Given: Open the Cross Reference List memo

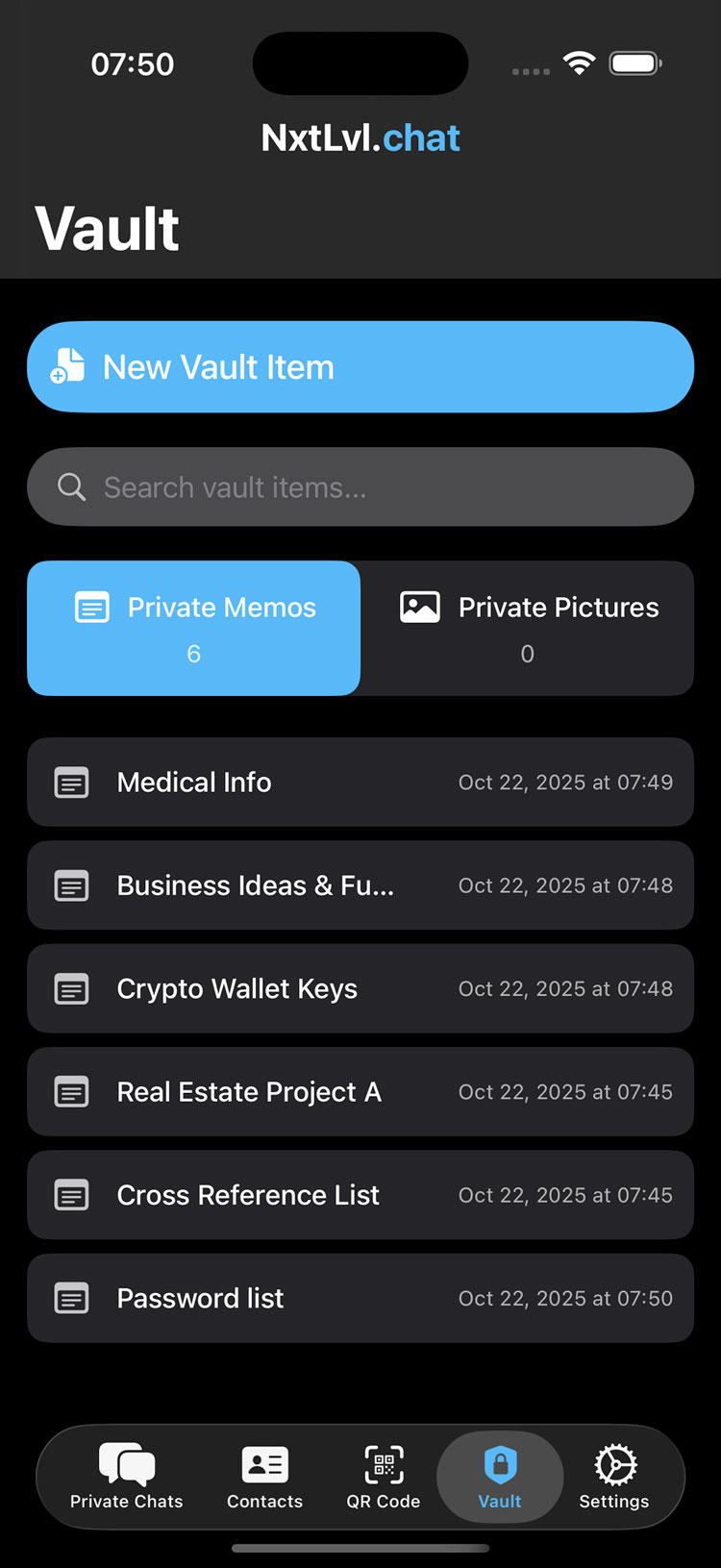Looking at the screenshot, I should pyautogui.click(x=360, y=1195).
